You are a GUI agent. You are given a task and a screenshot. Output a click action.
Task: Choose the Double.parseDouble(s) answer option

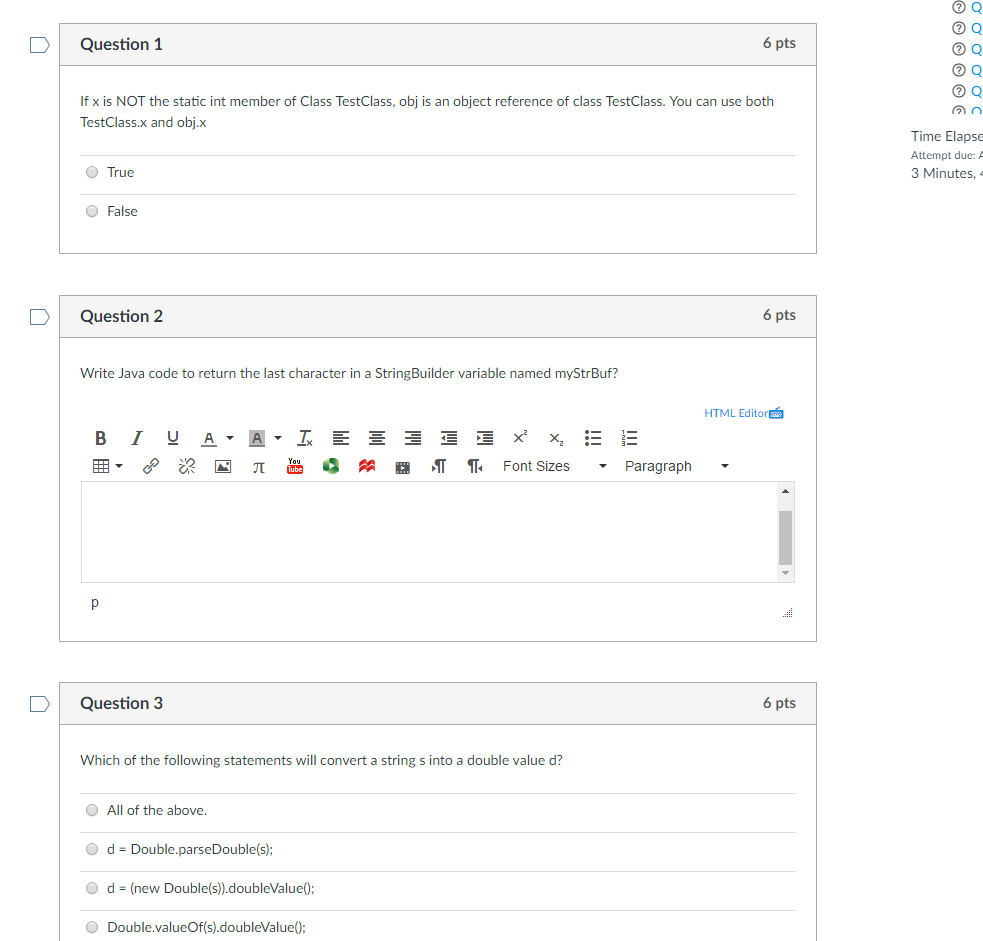pyautogui.click(x=92, y=849)
